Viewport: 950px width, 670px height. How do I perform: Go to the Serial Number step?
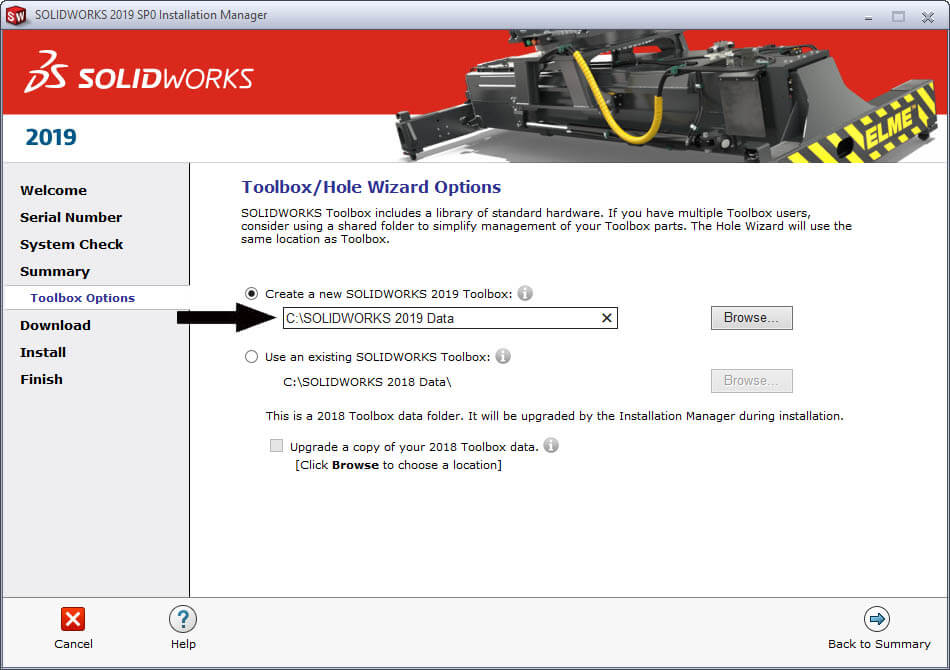[71, 217]
